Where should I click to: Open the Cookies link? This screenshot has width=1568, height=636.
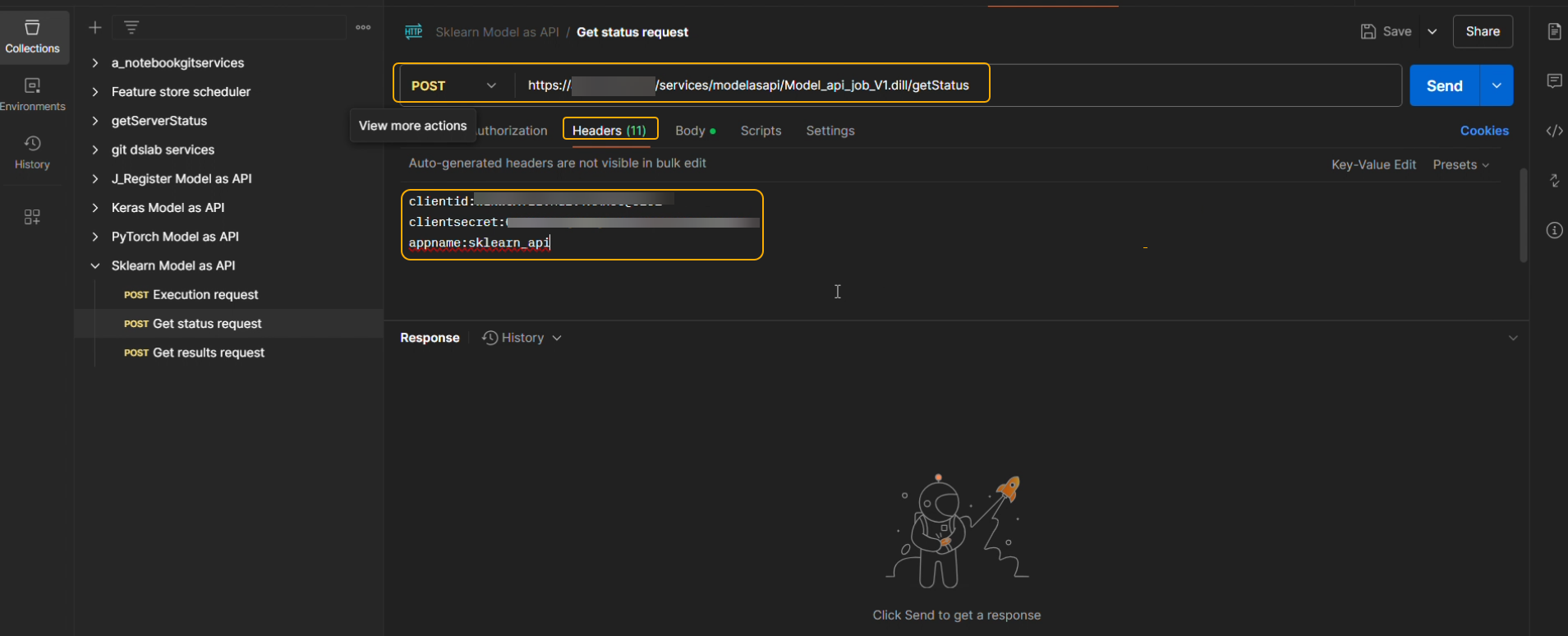pyautogui.click(x=1483, y=131)
